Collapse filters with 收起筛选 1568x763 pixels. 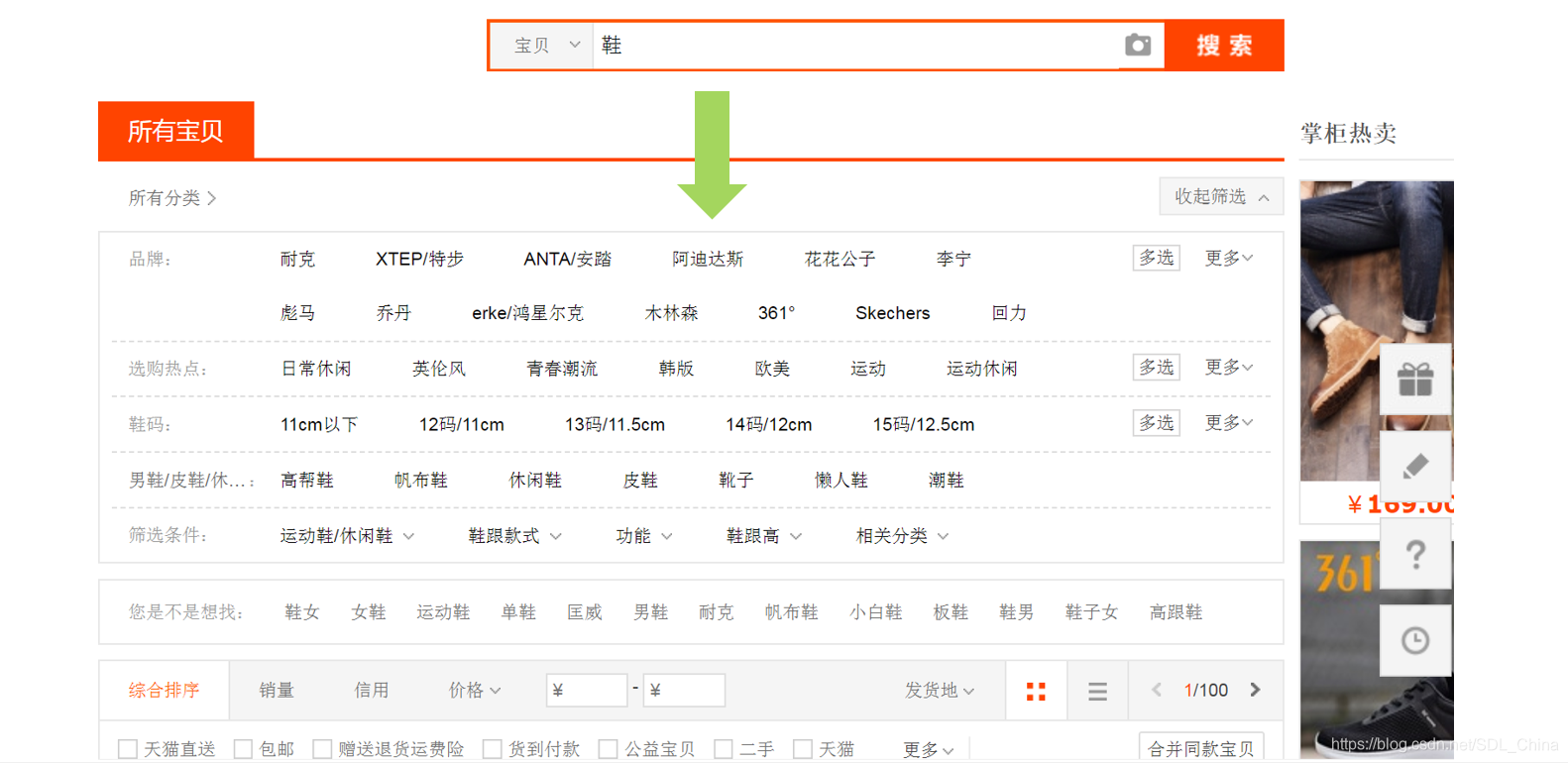[x=1221, y=196]
